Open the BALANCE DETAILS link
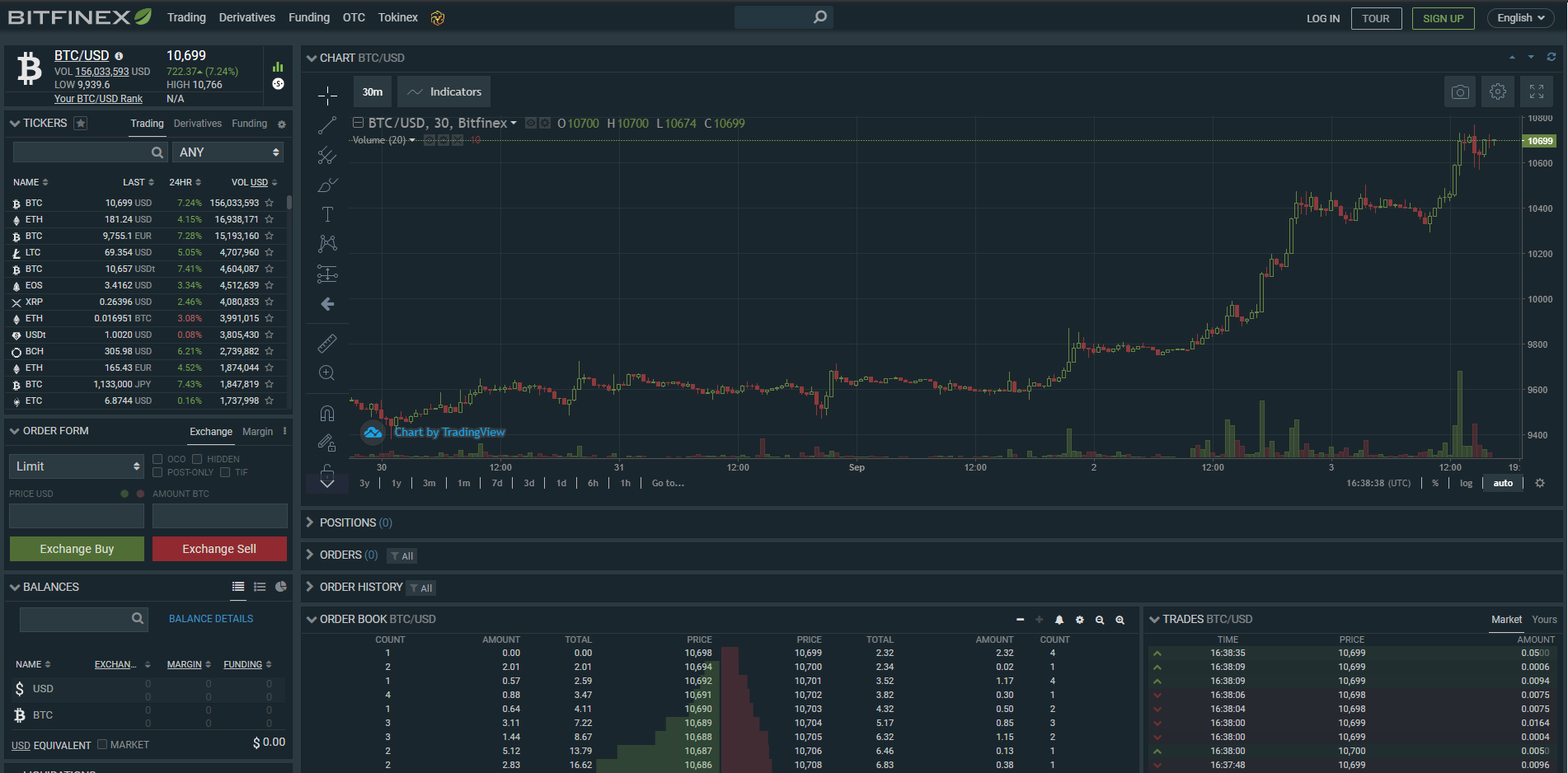Screen dimensions: 1568x773 [x=211, y=619]
